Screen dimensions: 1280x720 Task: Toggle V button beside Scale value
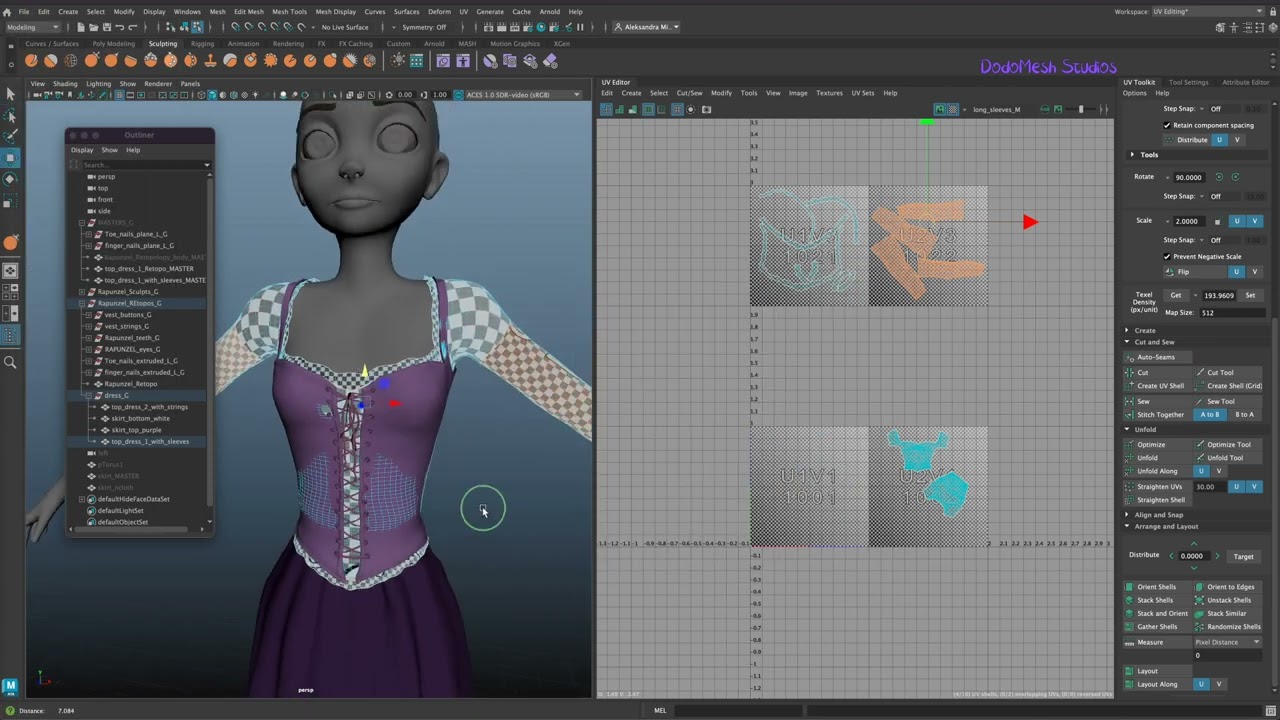[x=1255, y=221]
